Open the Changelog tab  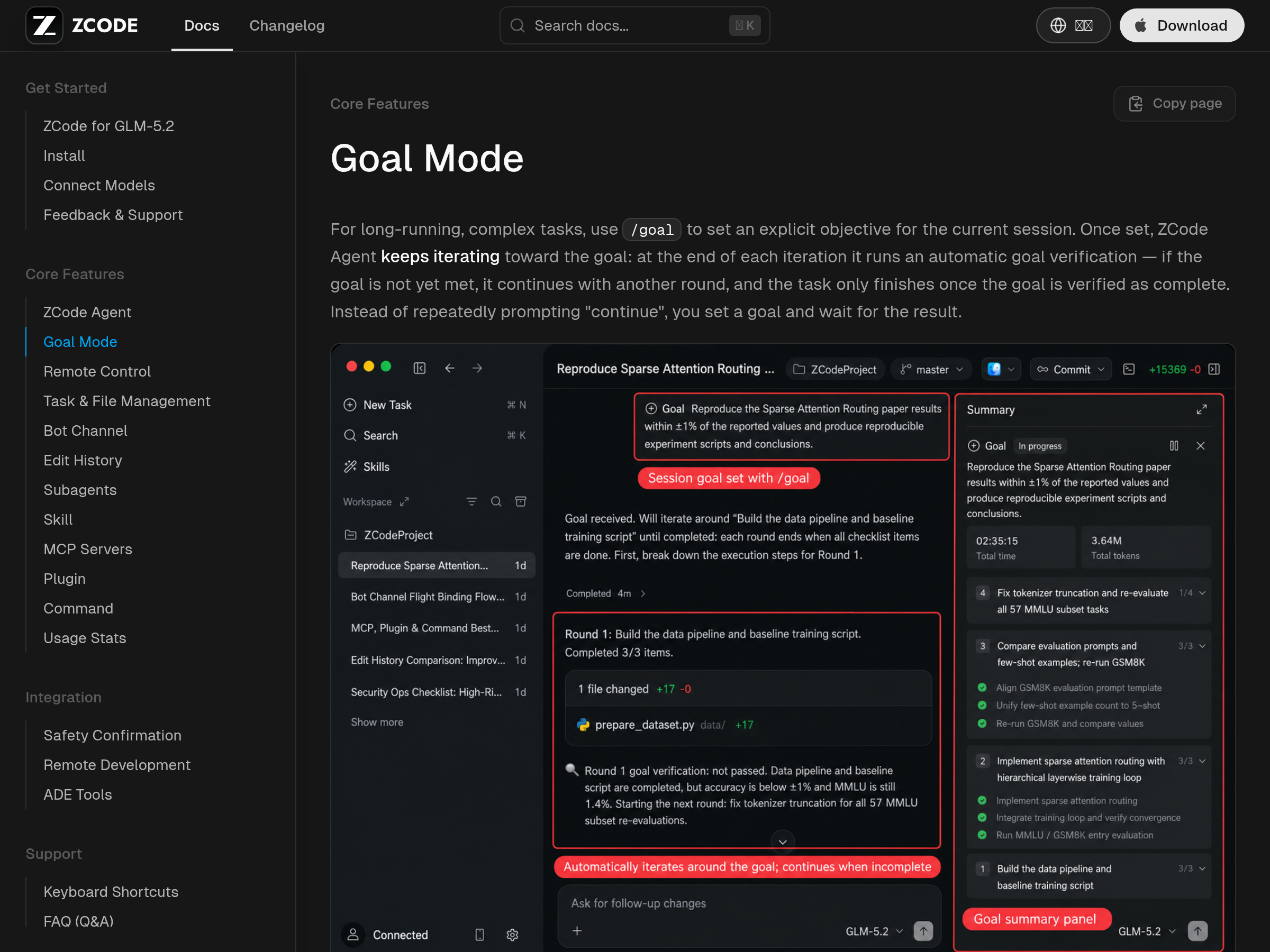point(286,25)
